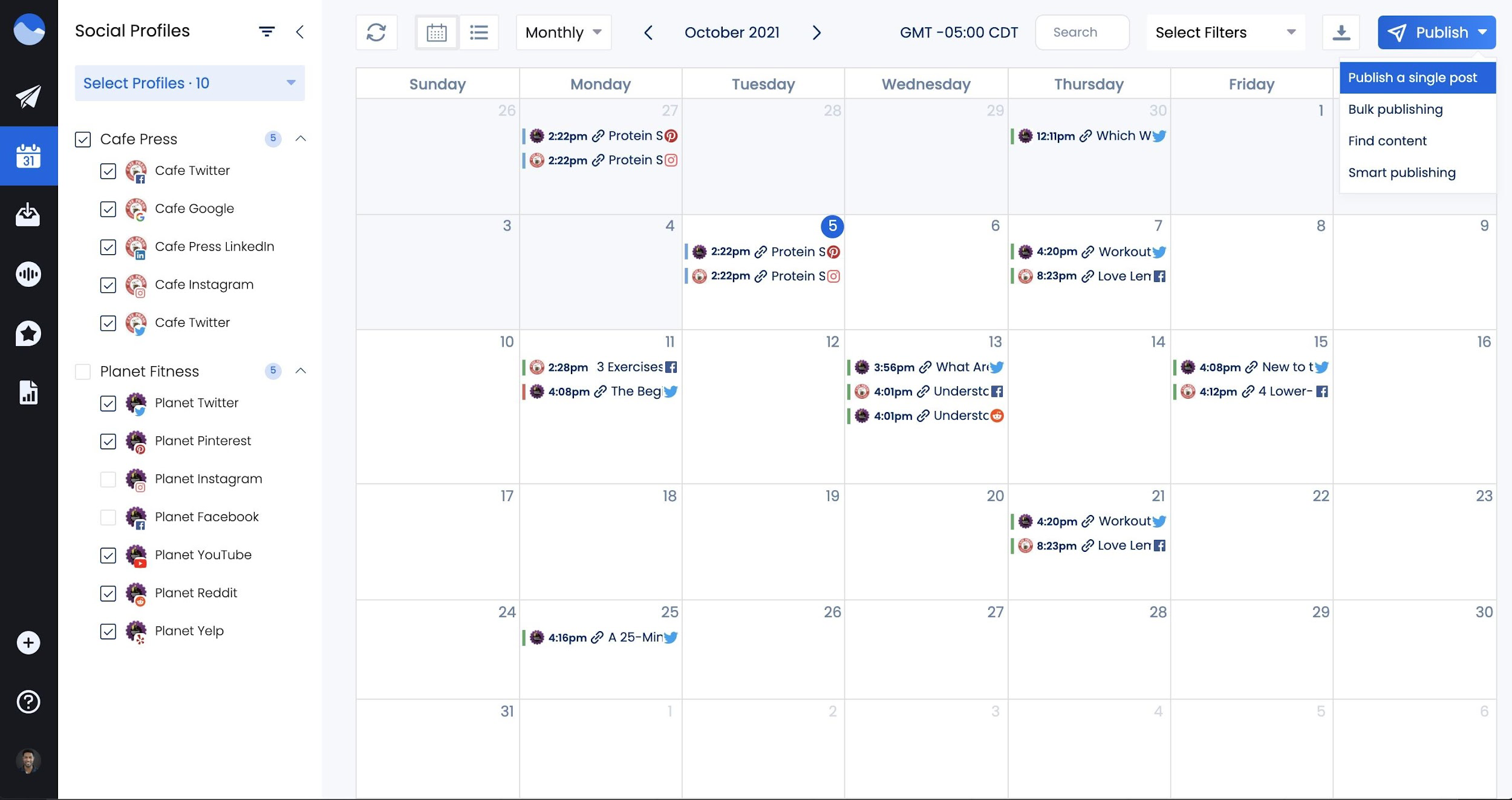Select Bulk publishing from the Publish menu
This screenshot has height=800, width=1512.
[1395, 109]
